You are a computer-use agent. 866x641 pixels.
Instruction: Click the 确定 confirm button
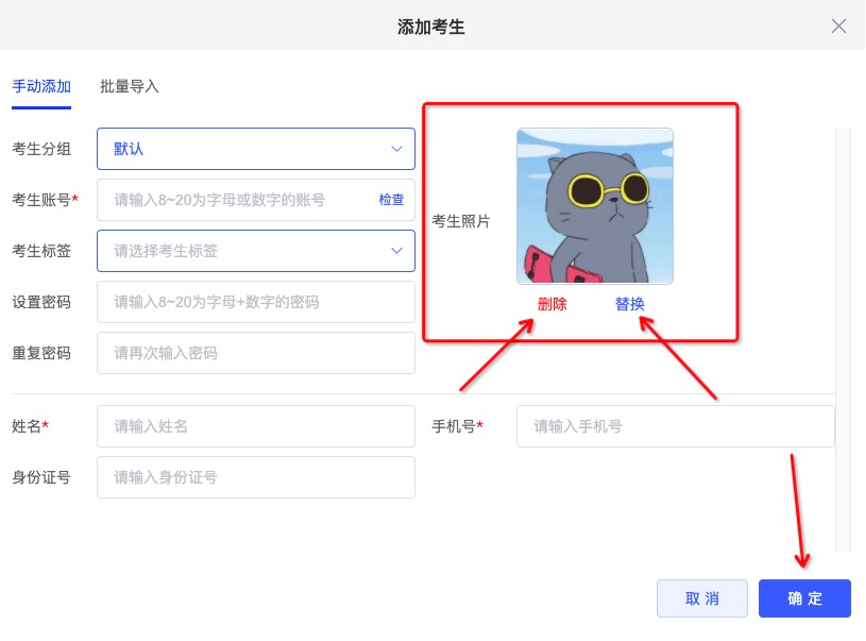804,598
